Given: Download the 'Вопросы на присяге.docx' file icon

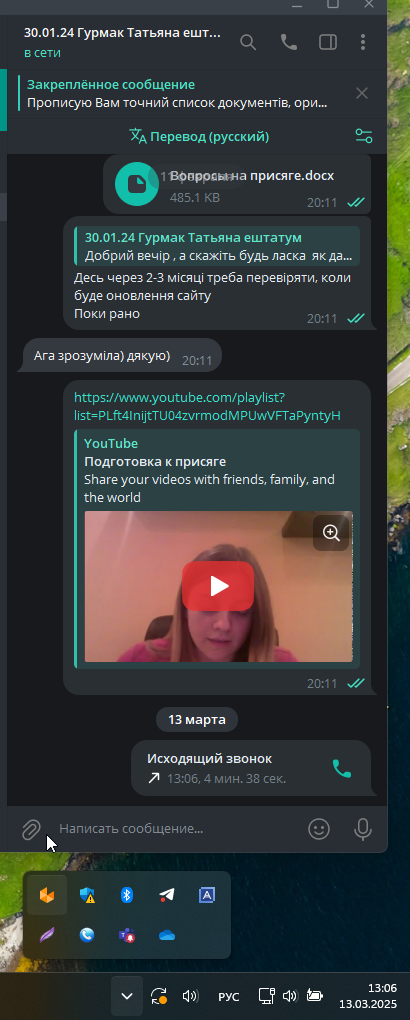Looking at the screenshot, I should pyautogui.click(x=137, y=184).
